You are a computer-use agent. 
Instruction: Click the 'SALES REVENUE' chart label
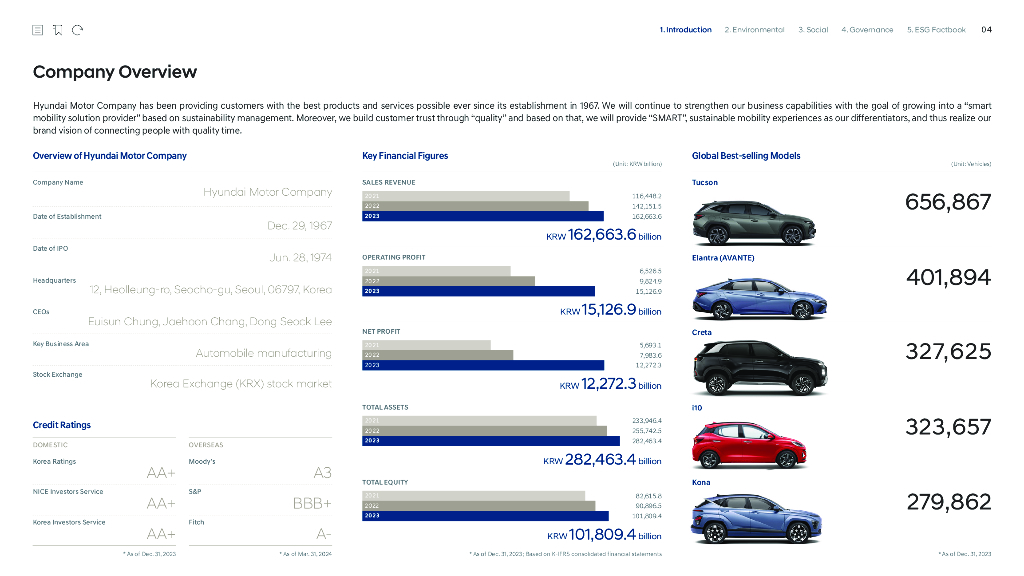[x=389, y=183]
